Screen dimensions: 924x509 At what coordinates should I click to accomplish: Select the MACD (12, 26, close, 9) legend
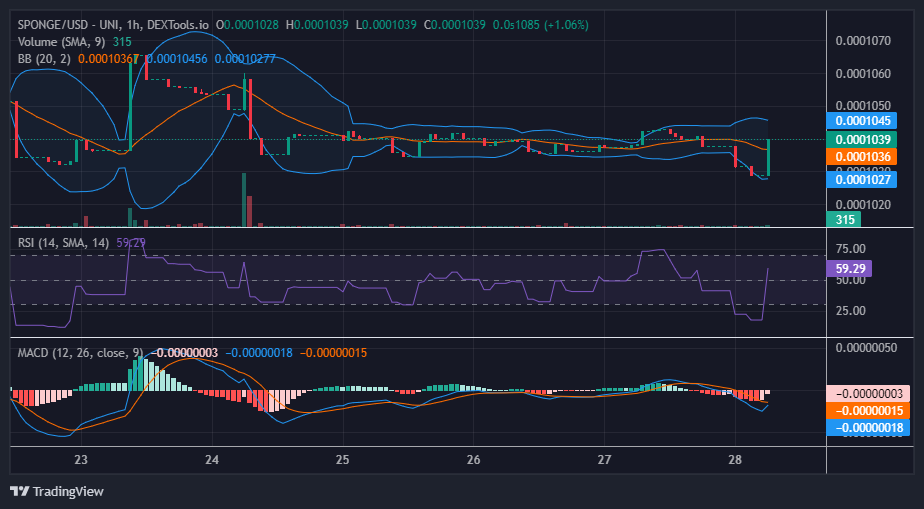coord(80,353)
